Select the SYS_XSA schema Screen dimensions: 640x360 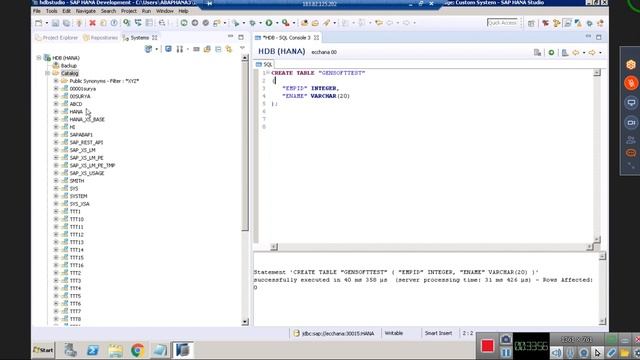tap(79, 204)
